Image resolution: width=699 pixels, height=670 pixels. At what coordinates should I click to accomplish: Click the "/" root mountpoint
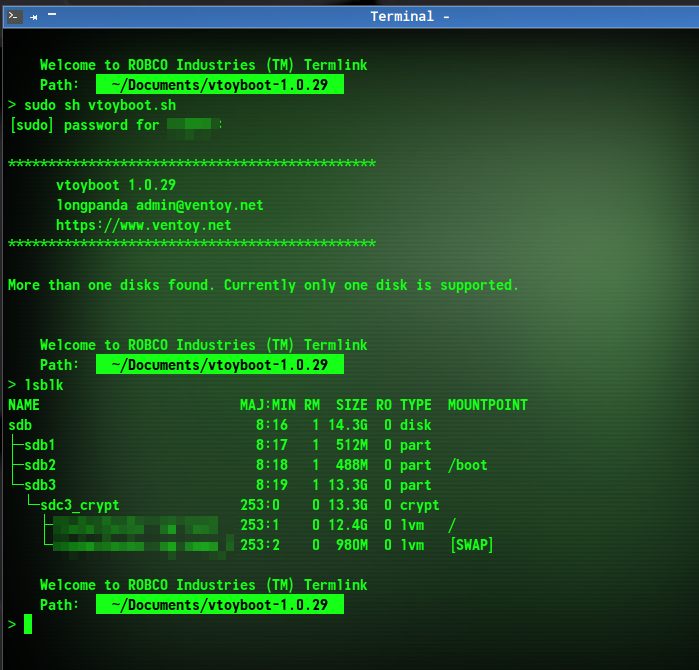[452, 525]
